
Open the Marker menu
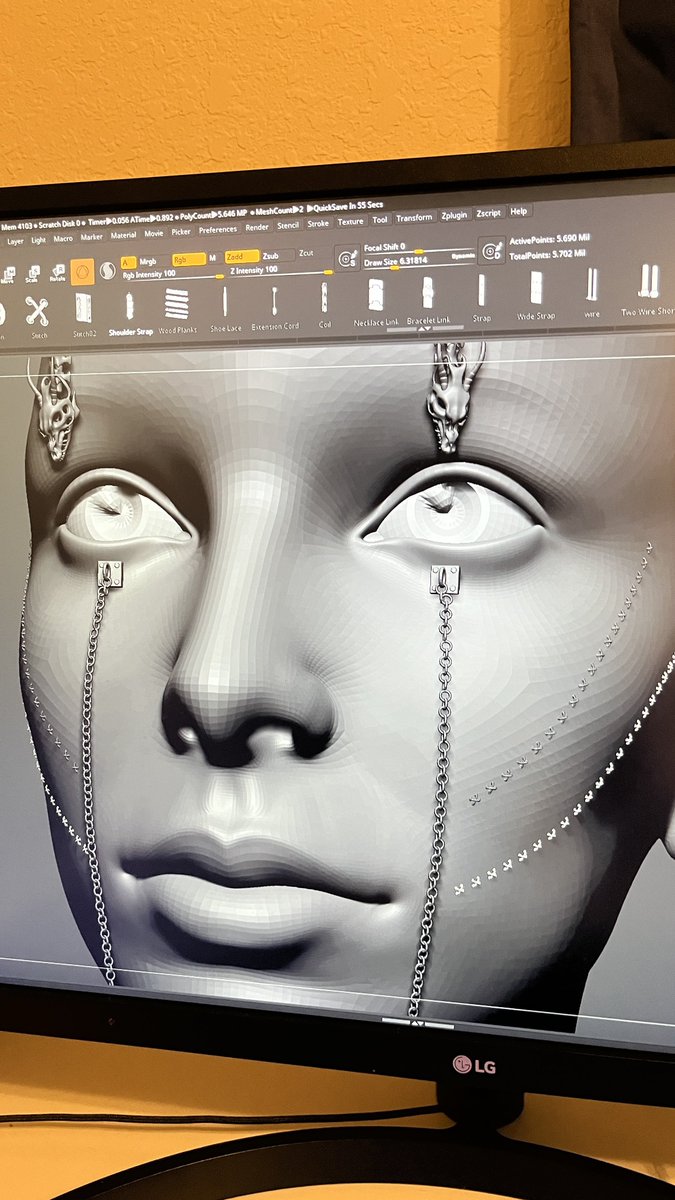[92, 237]
